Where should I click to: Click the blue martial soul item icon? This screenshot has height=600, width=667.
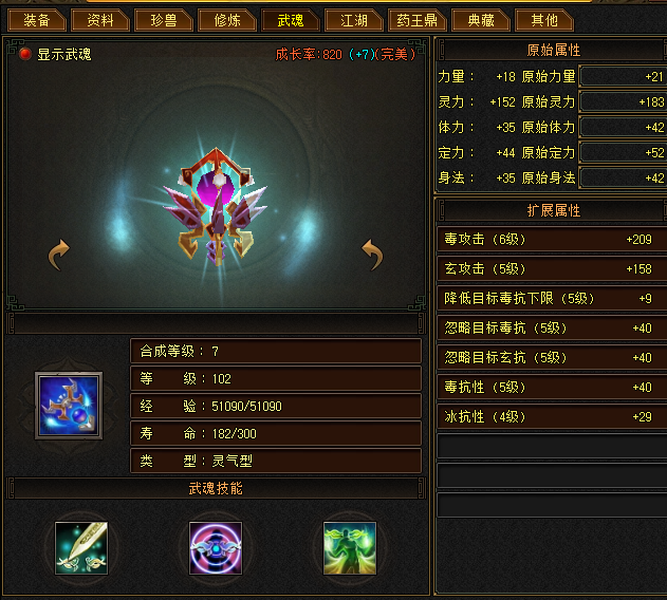68,406
